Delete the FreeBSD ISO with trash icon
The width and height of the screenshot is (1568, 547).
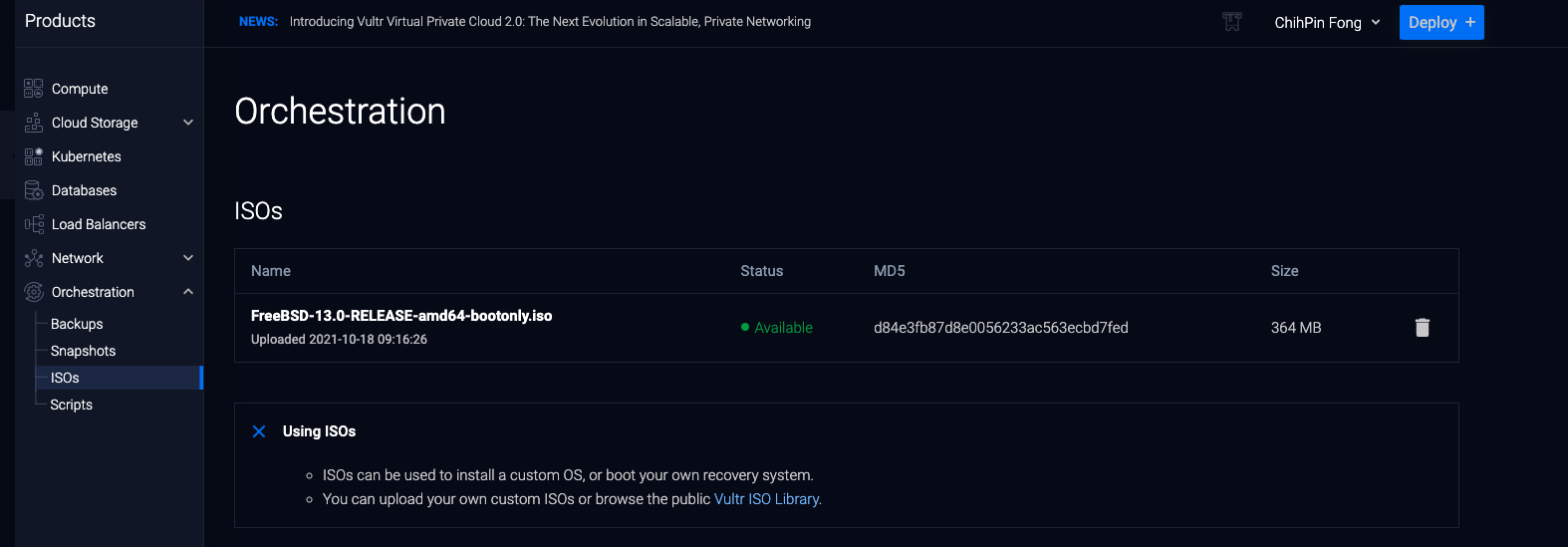click(1422, 328)
